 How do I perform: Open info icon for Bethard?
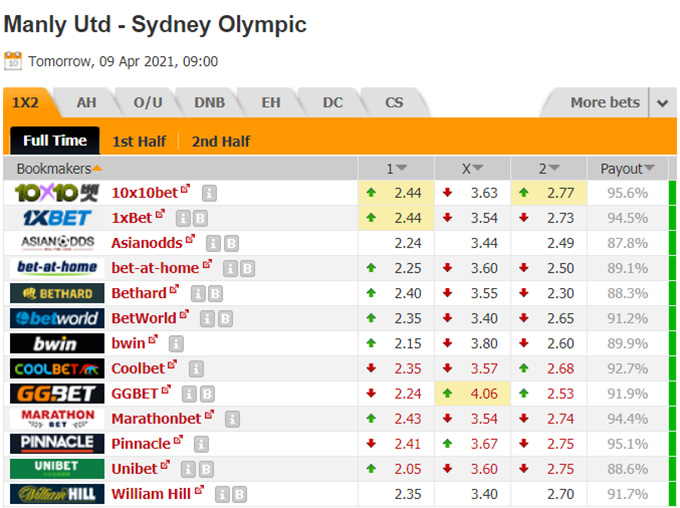(x=198, y=294)
